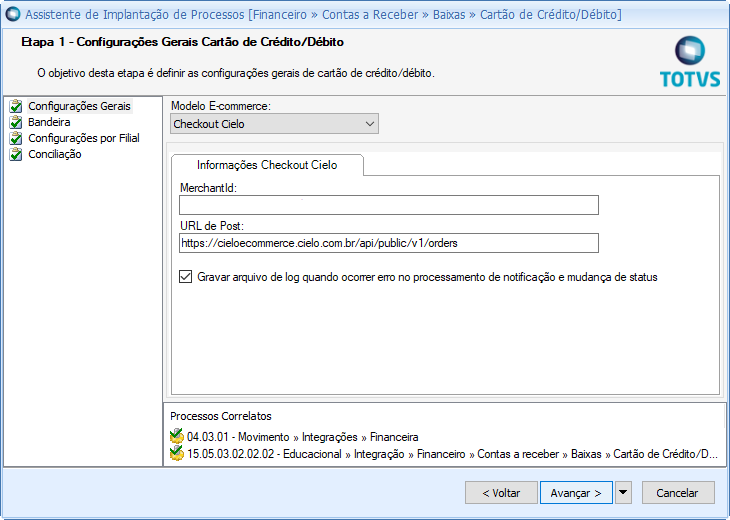The height and width of the screenshot is (520, 730).
Task: Click the URL de Post field
Action: coord(389,243)
